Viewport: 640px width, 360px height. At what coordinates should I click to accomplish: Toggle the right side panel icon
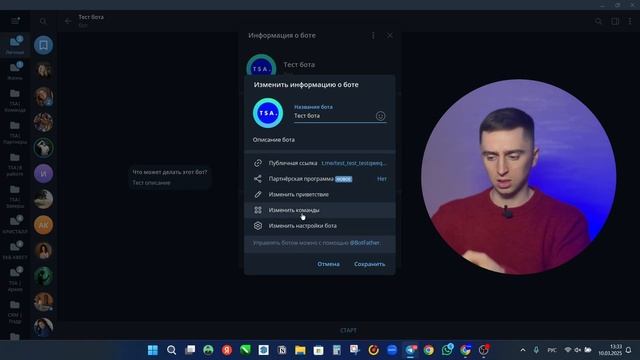click(615, 21)
